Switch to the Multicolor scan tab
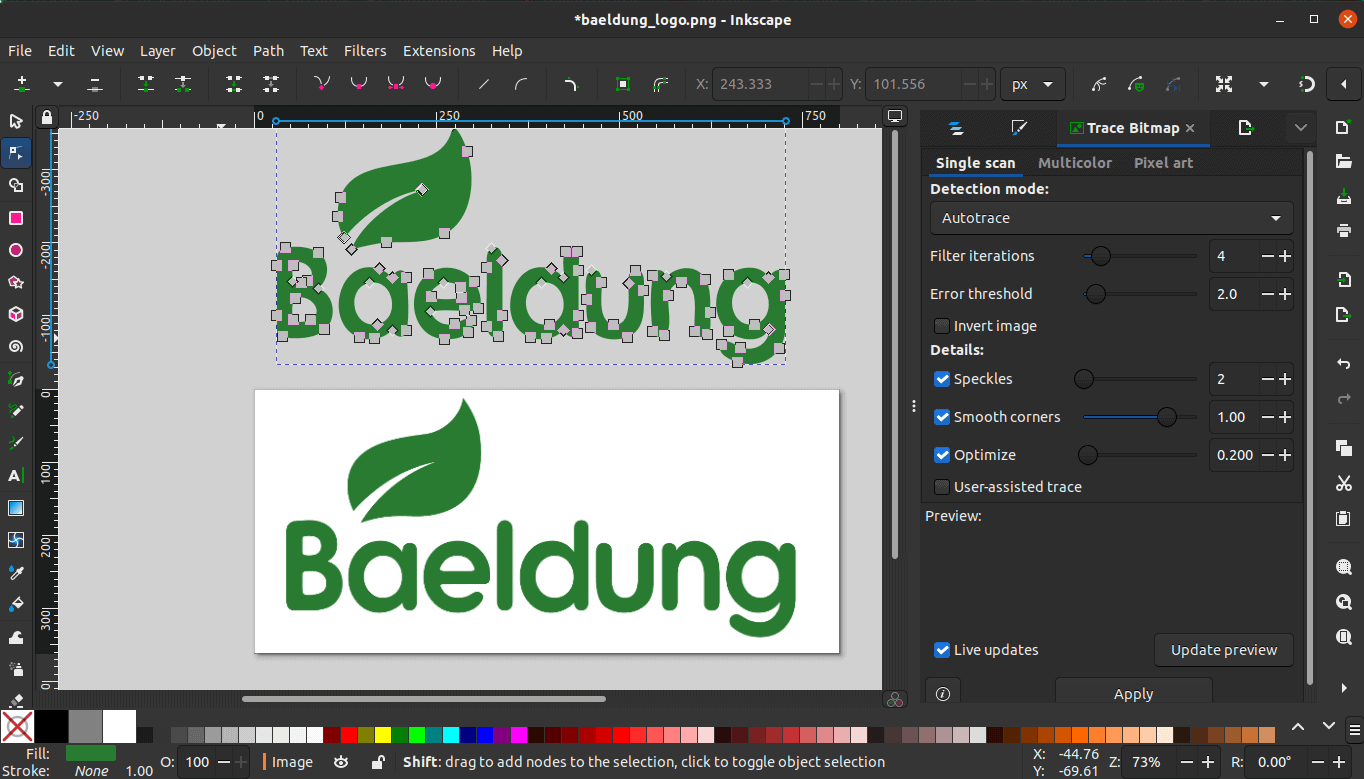The height and width of the screenshot is (779, 1364). point(1075,162)
